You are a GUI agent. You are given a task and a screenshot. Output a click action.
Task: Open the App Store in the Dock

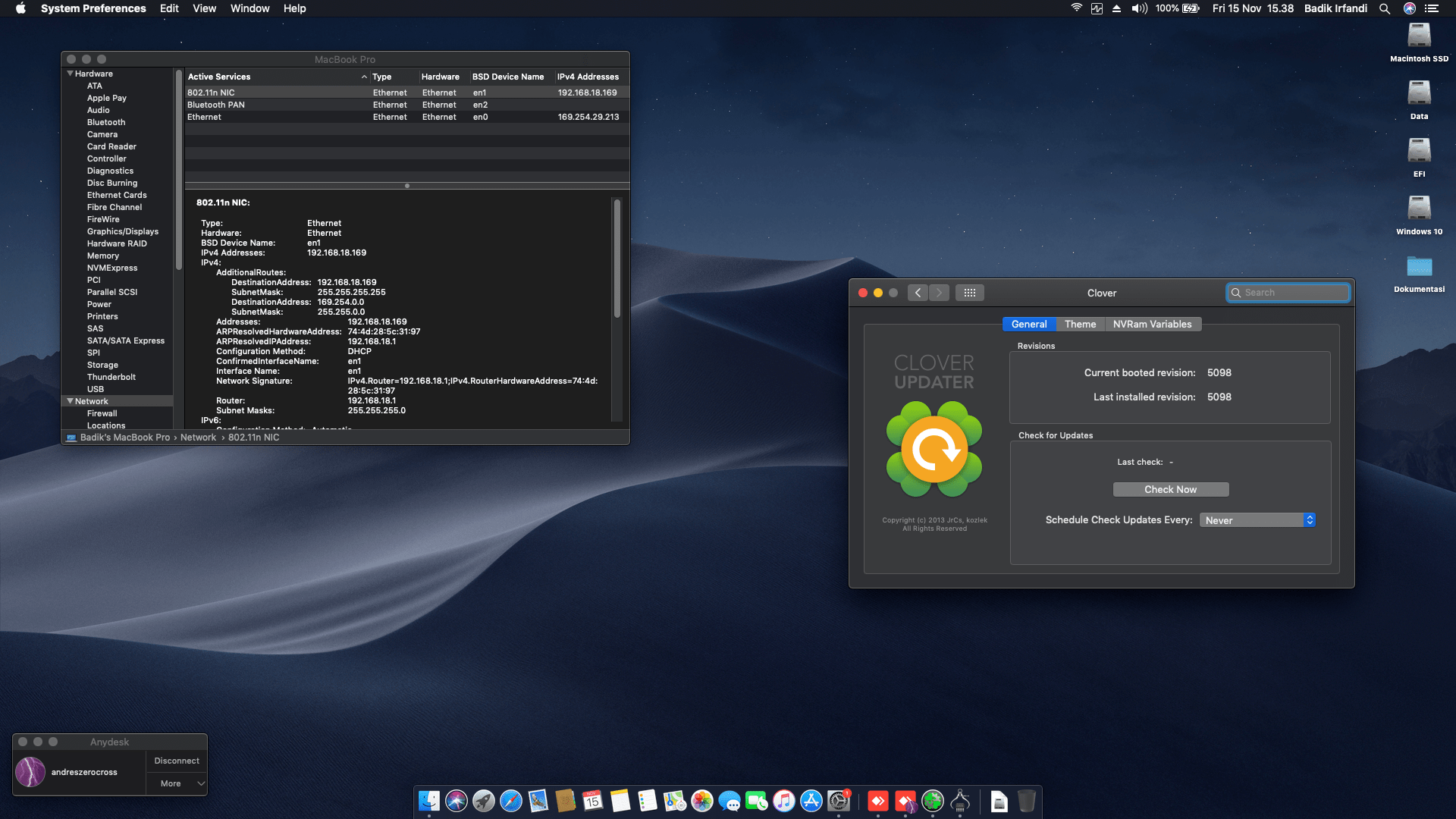point(811,801)
